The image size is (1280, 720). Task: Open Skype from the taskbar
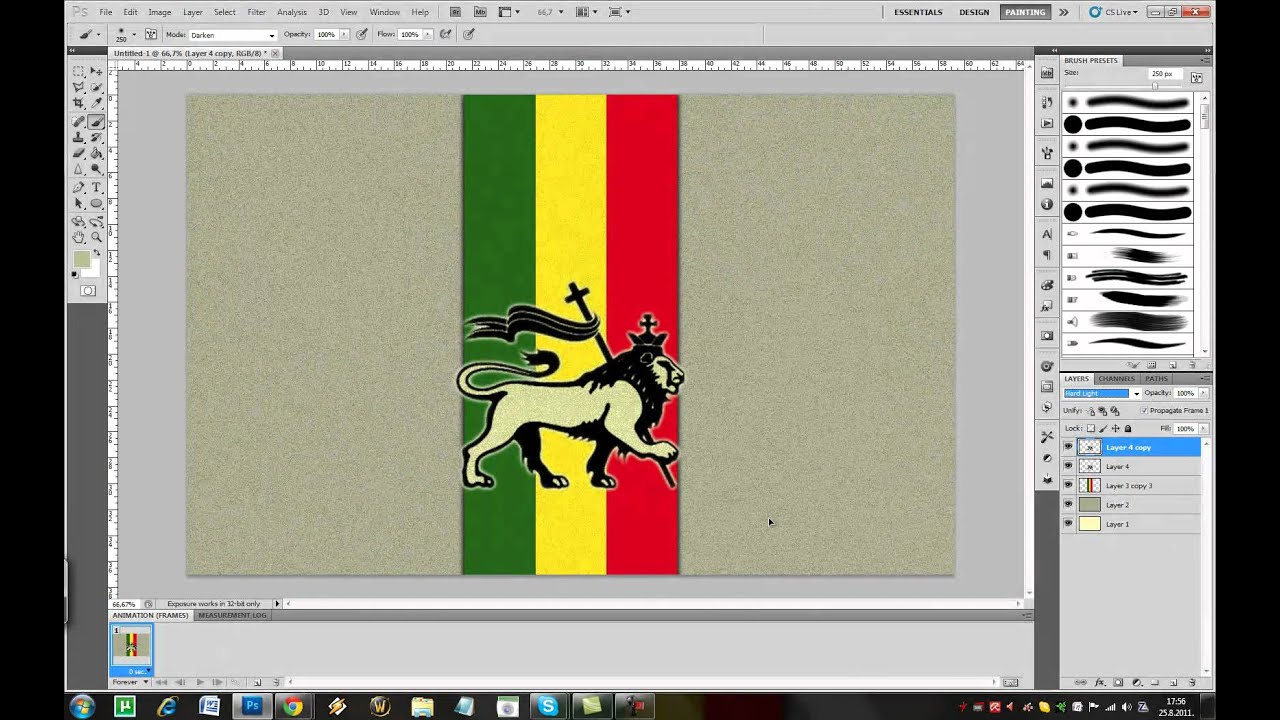click(x=548, y=706)
